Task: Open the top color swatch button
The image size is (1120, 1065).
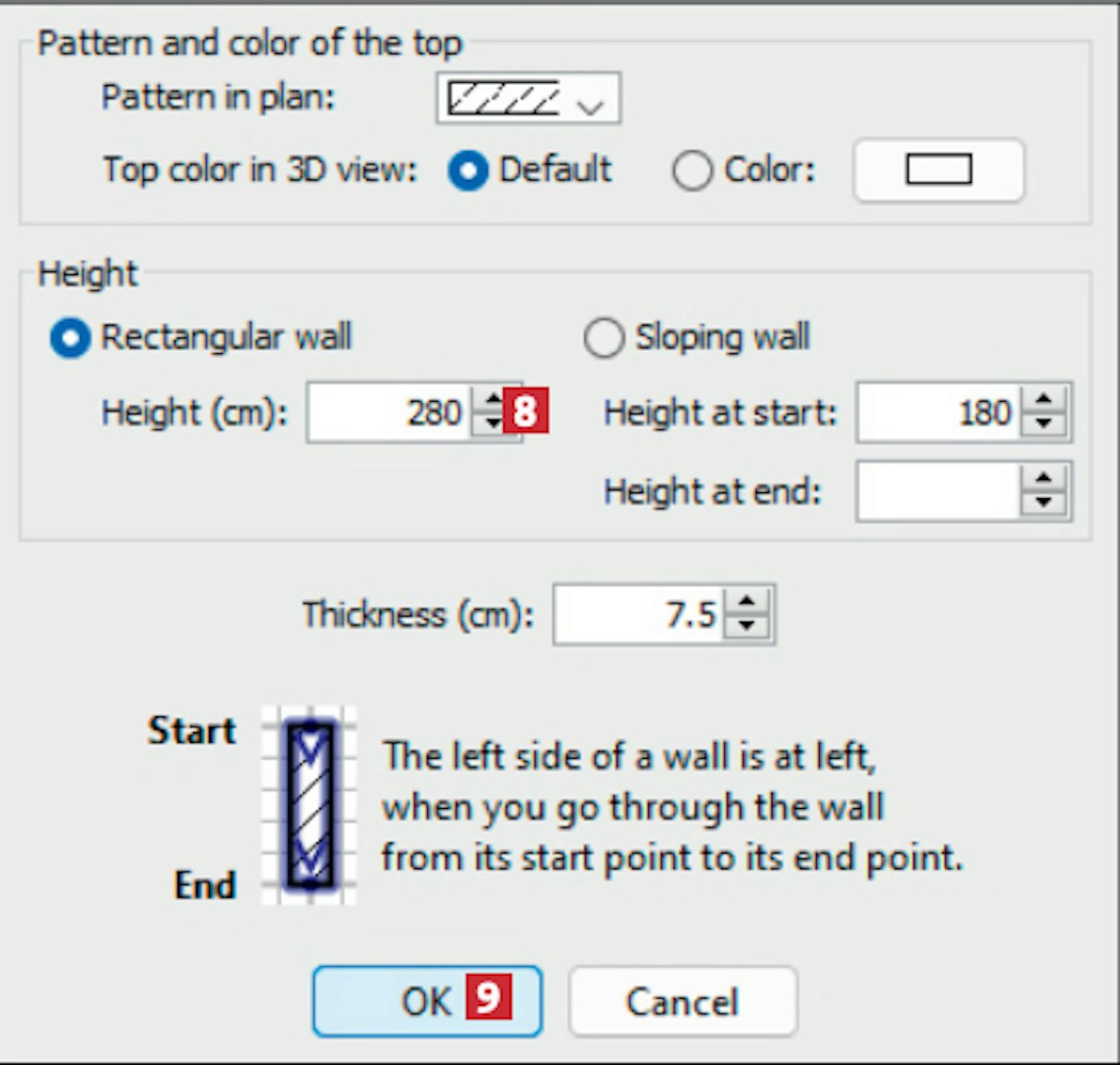Action: tap(938, 170)
